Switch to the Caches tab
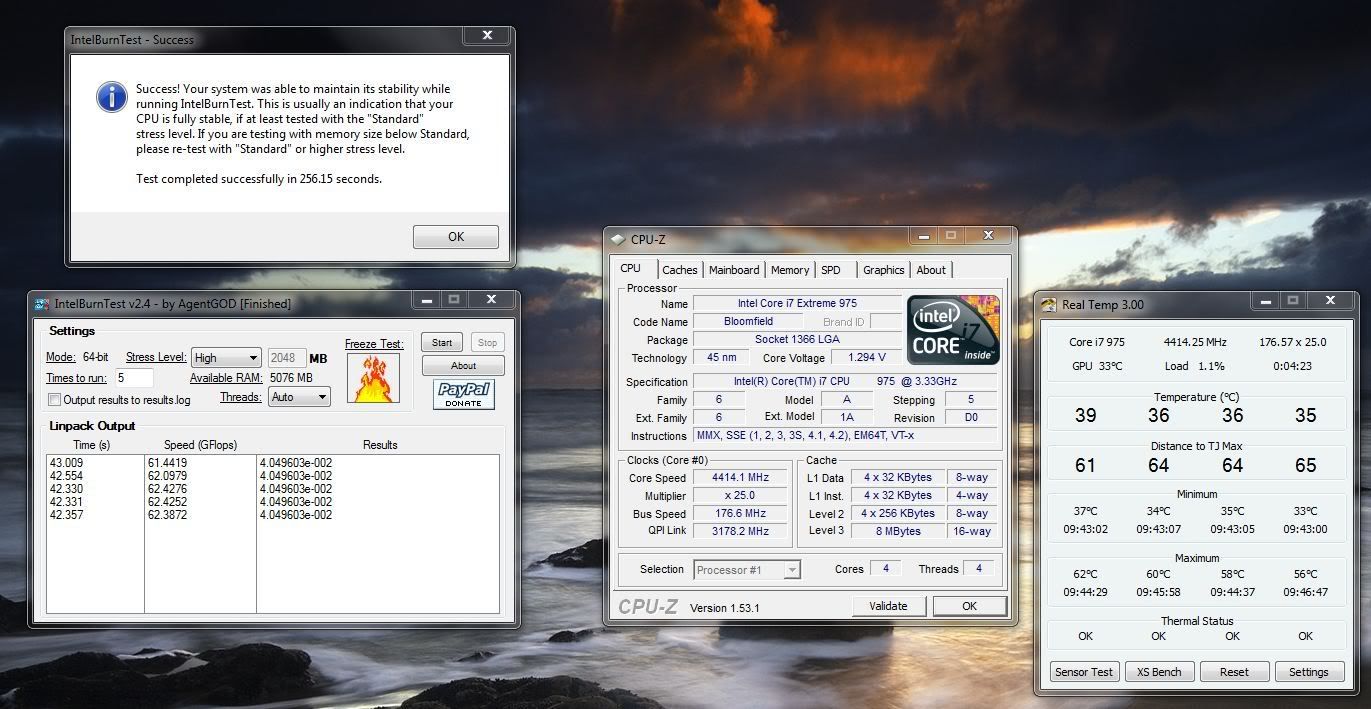Viewport: 1371px width, 709px height. (680, 270)
